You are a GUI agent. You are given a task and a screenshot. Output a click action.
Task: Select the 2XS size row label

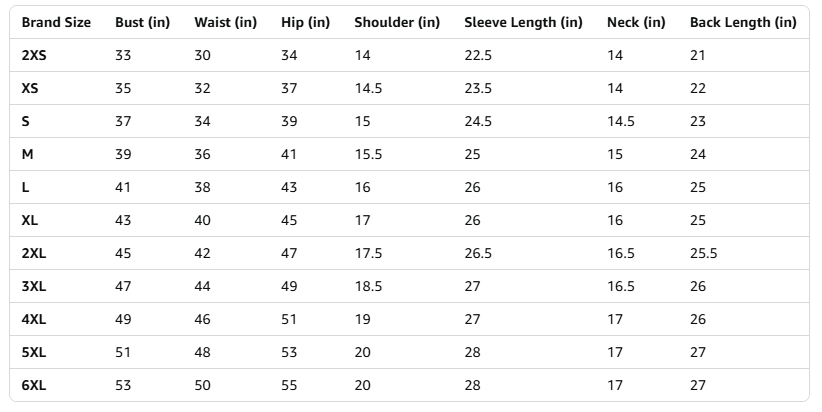click(34, 55)
